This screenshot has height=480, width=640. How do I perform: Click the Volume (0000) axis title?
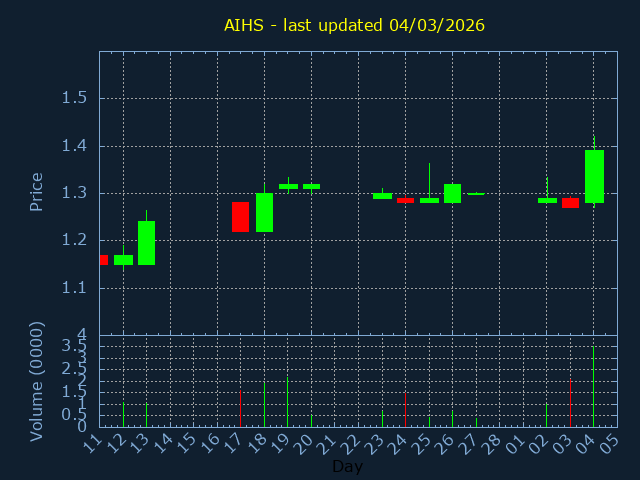36,382
